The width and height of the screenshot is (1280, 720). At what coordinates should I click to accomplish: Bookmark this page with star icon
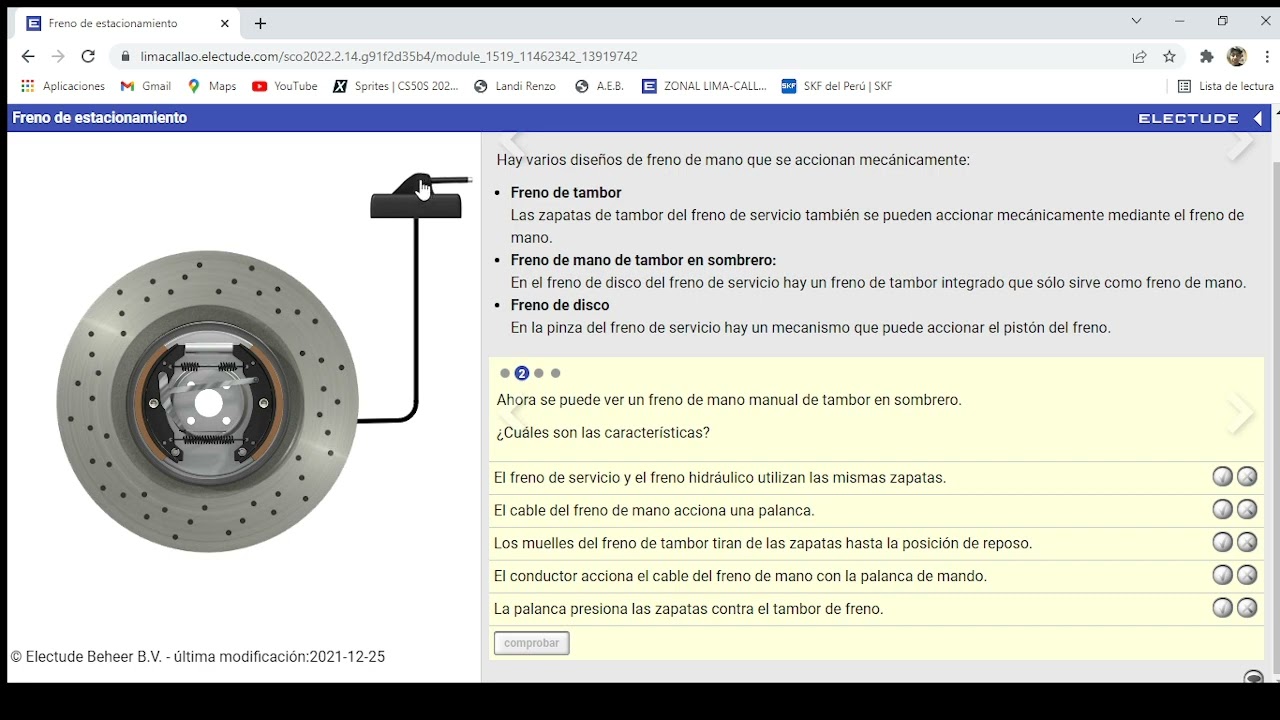click(x=1169, y=57)
